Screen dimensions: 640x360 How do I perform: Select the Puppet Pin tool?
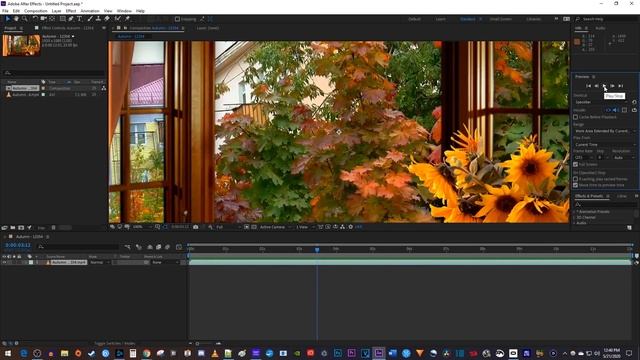click(x=127, y=19)
